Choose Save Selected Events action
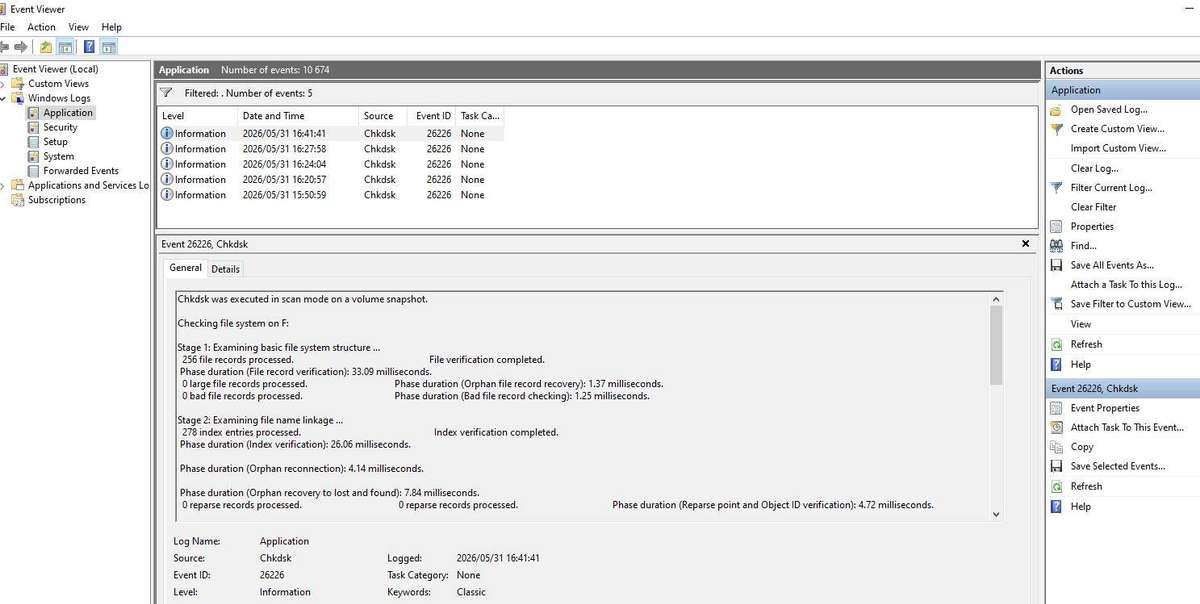Image resolution: width=1200 pixels, height=604 pixels. (x=1117, y=466)
